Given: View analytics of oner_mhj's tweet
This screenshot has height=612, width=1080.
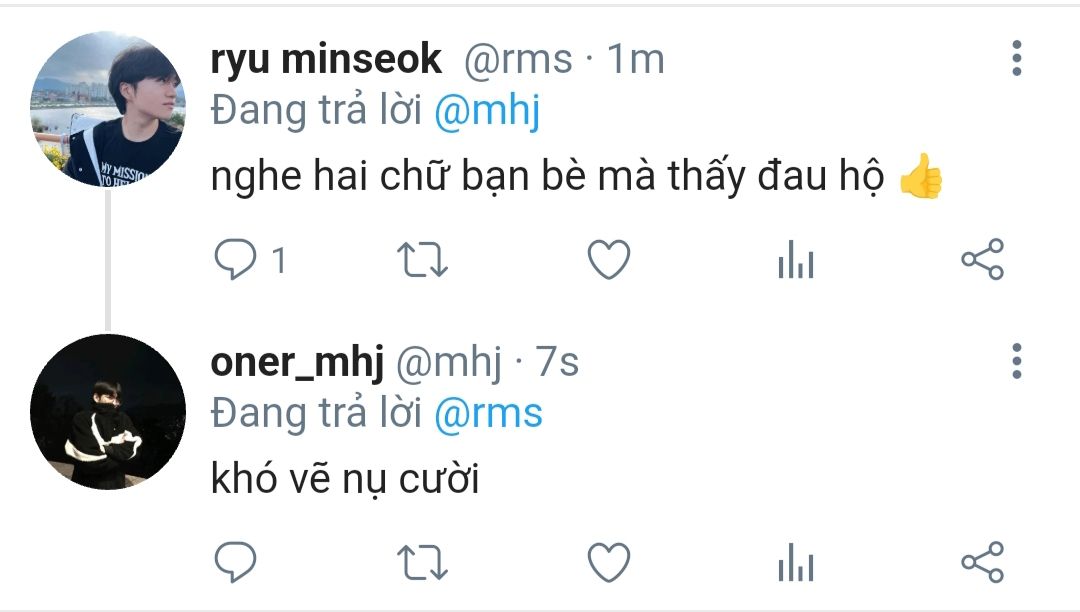Looking at the screenshot, I should coord(796,563).
